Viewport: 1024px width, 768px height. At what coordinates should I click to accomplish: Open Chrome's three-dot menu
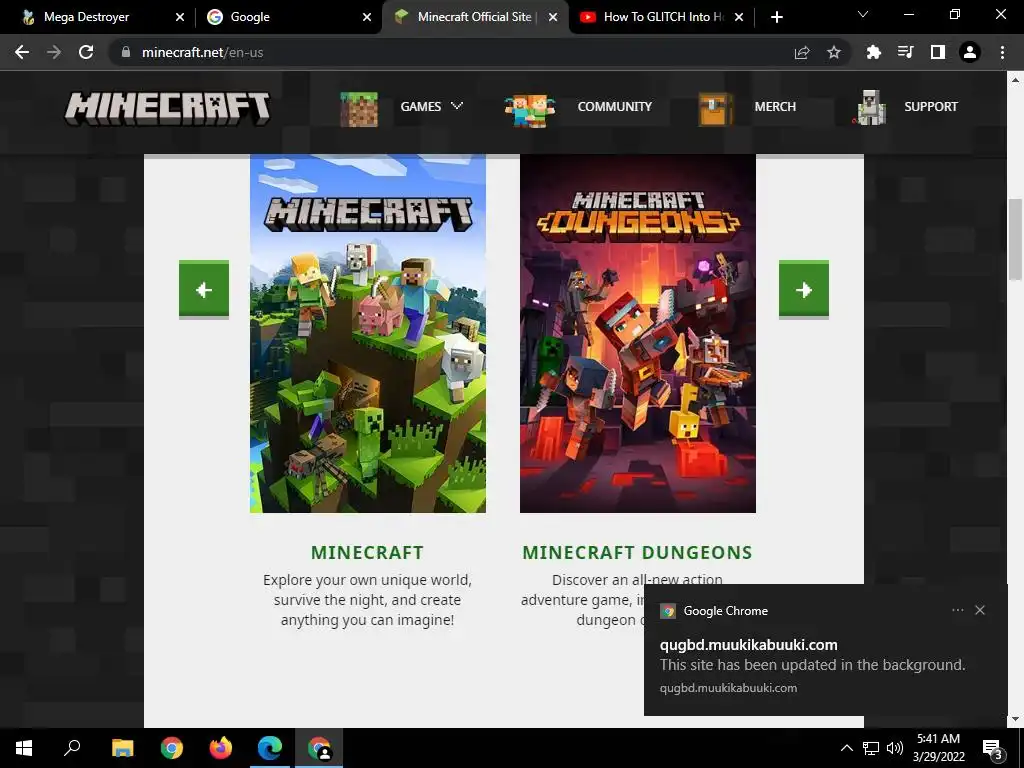[x=1002, y=52]
